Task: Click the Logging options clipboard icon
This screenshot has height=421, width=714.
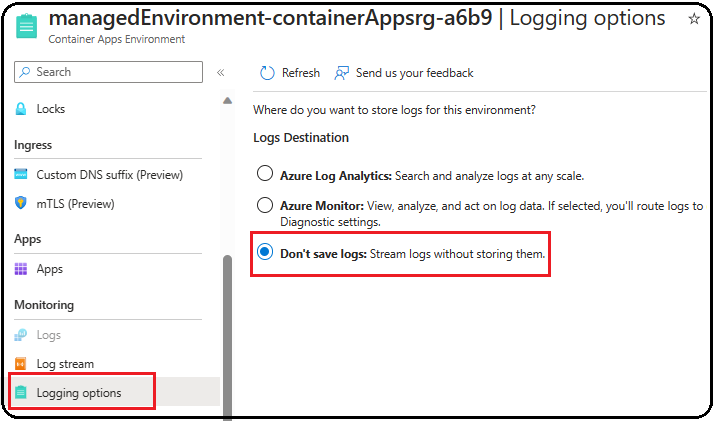Action: coord(21,392)
